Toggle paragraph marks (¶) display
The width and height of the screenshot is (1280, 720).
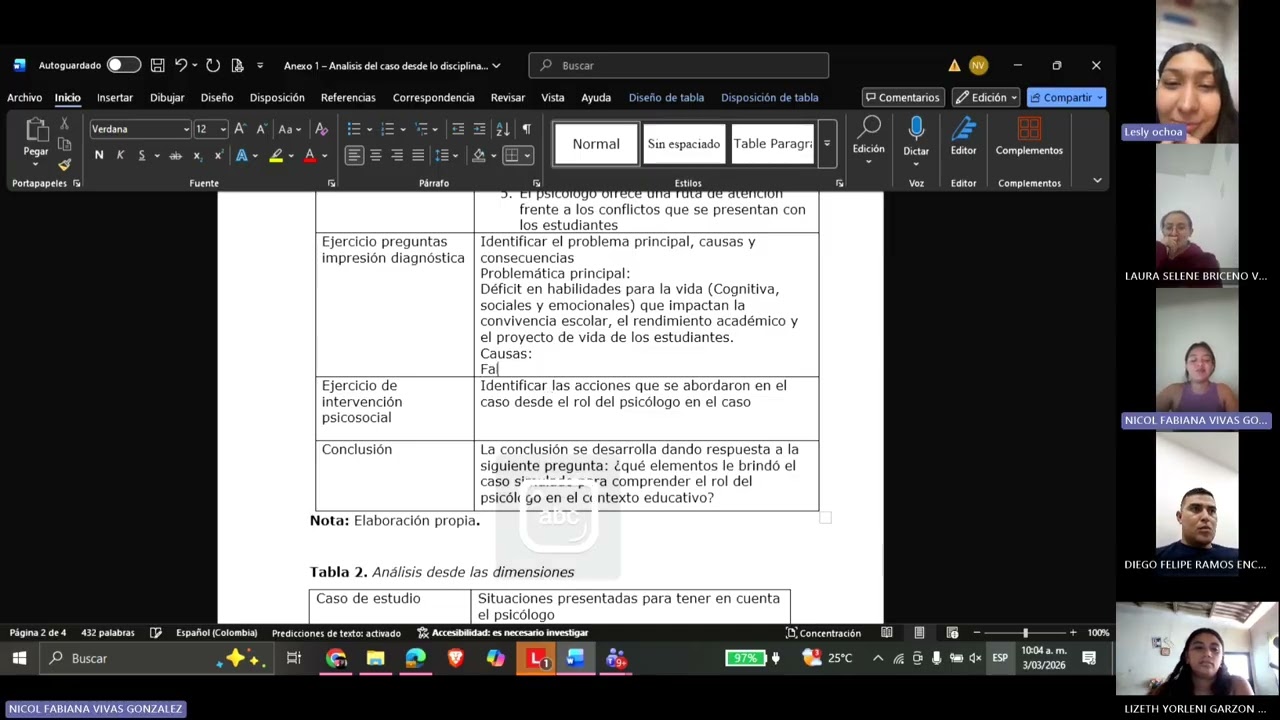coord(527,129)
